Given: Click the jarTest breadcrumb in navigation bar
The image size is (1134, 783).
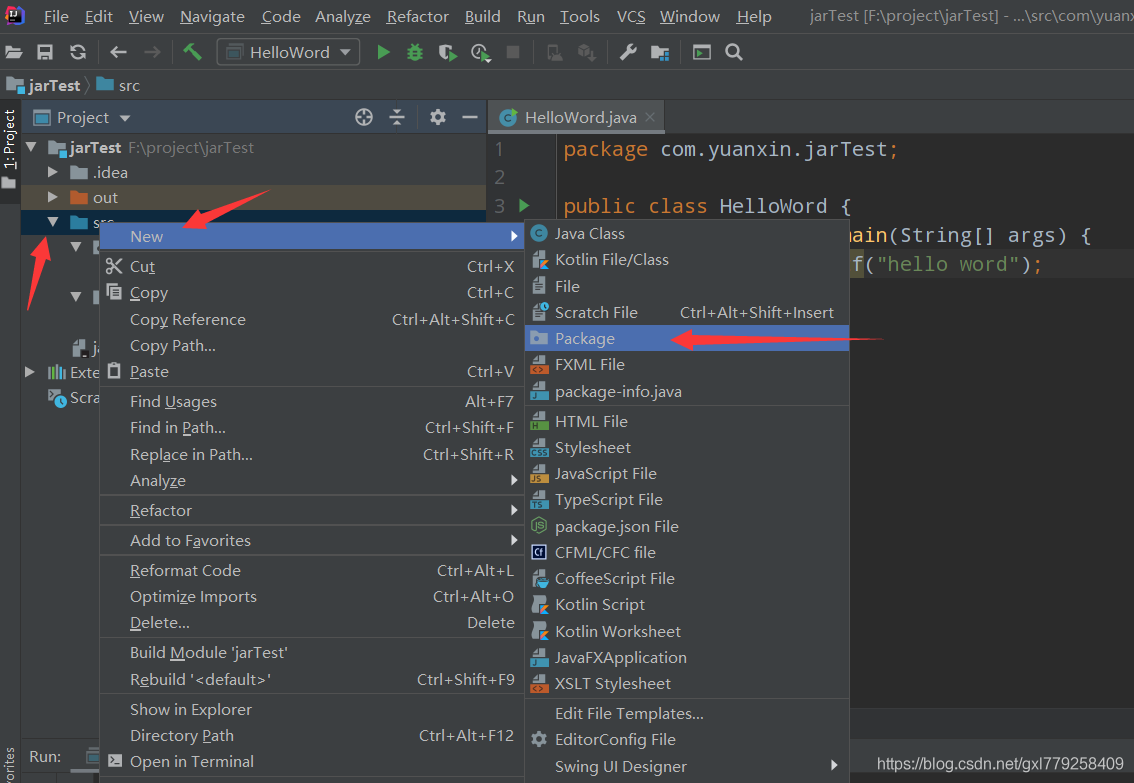Looking at the screenshot, I should (x=54, y=85).
